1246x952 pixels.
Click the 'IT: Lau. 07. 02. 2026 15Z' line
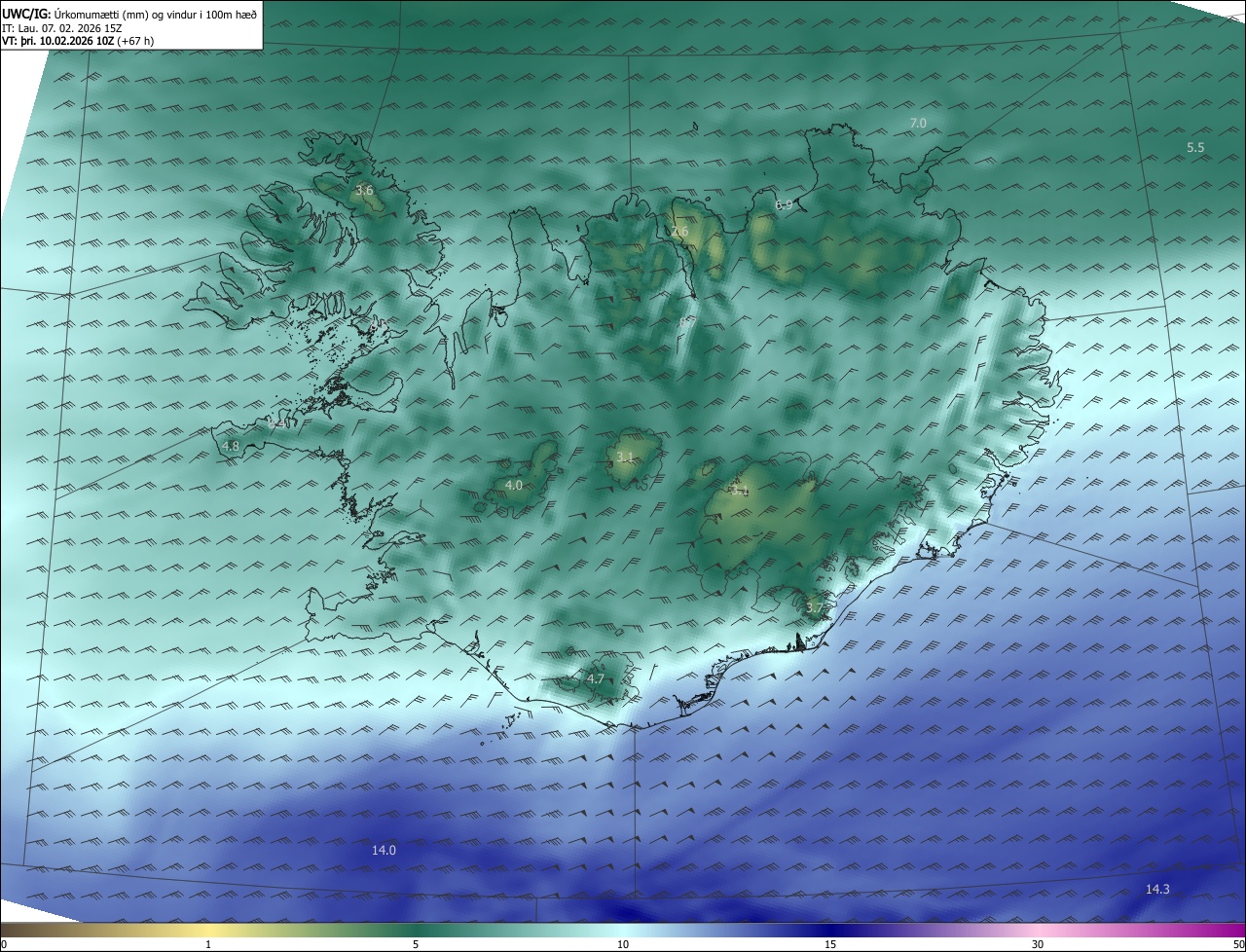pos(62,28)
